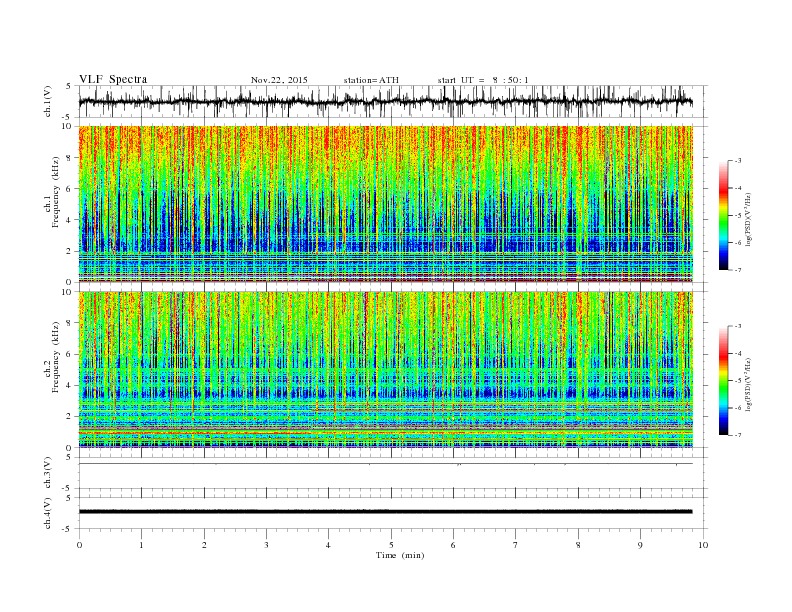The width and height of the screenshot is (792, 612).
Task: Click time axis tick label "10" at bottom right
Action: [703, 545]
